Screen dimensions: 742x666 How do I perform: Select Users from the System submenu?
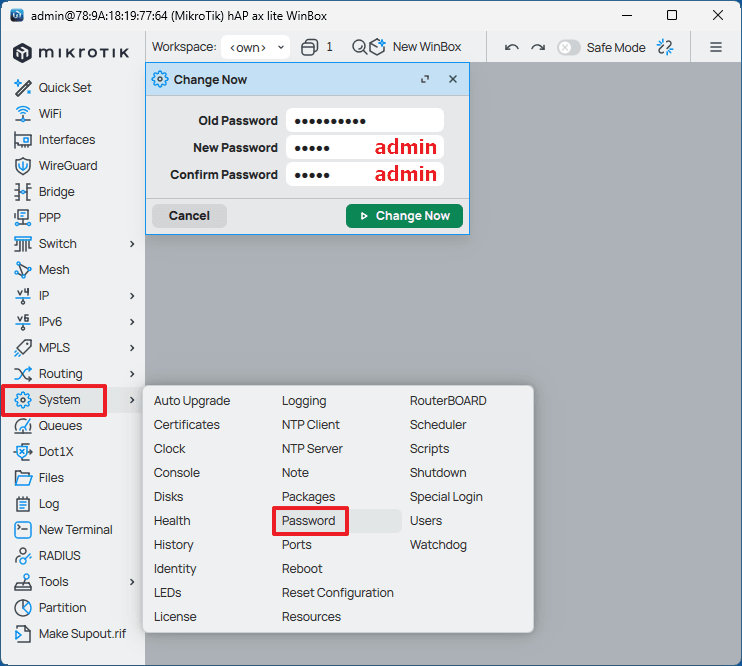coord(426,521)
